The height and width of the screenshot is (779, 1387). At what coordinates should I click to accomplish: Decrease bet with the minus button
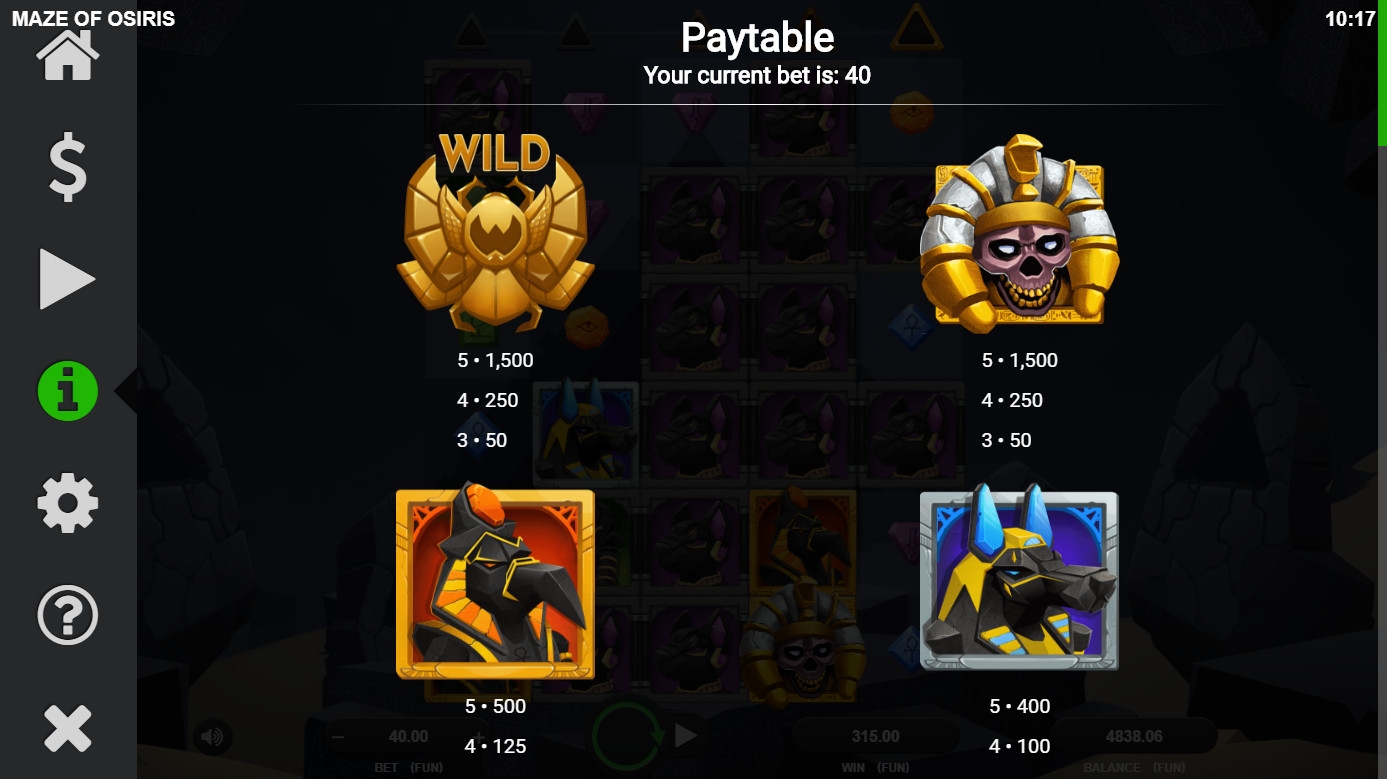pos(338,737)
